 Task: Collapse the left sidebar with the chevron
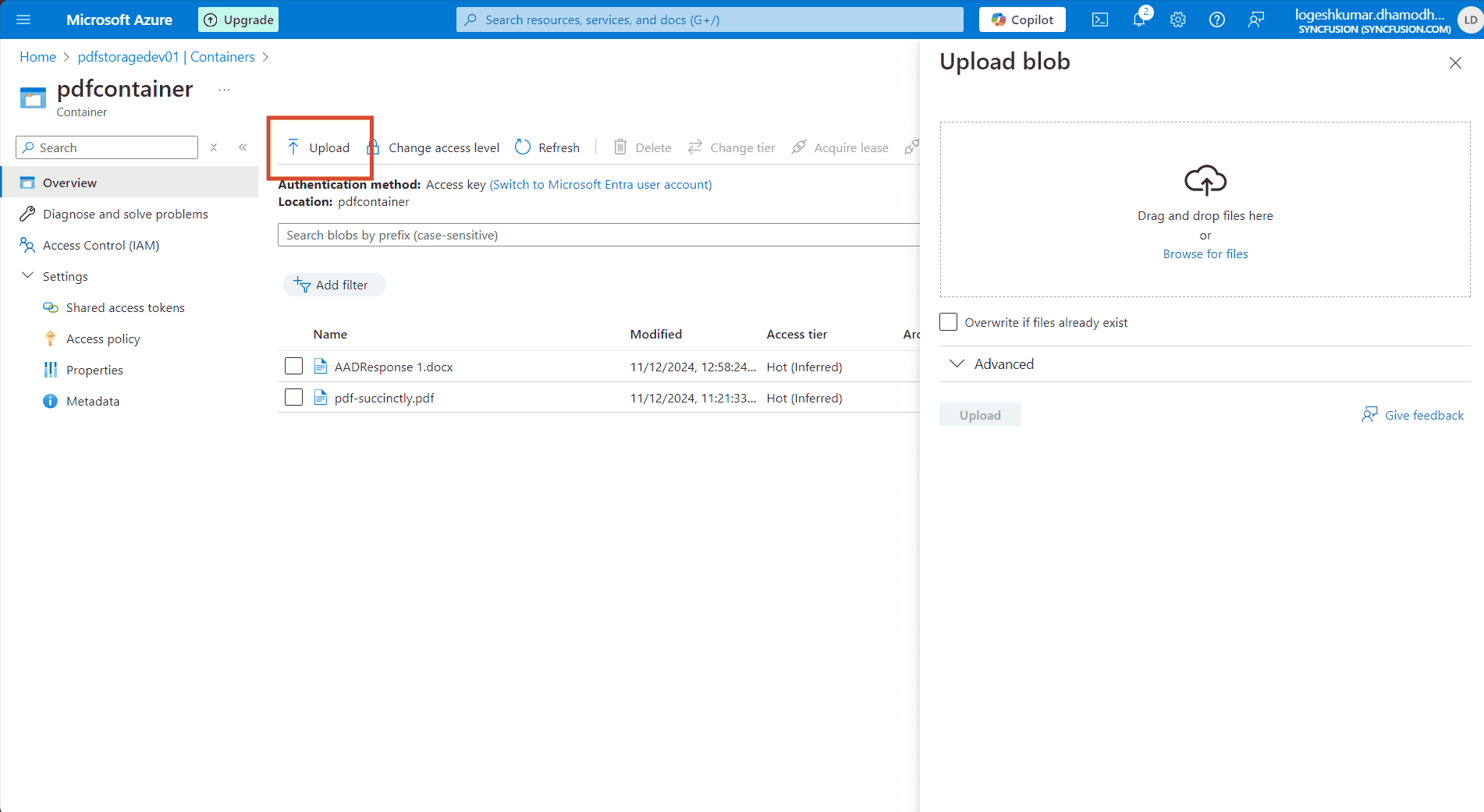click(243, 147)
